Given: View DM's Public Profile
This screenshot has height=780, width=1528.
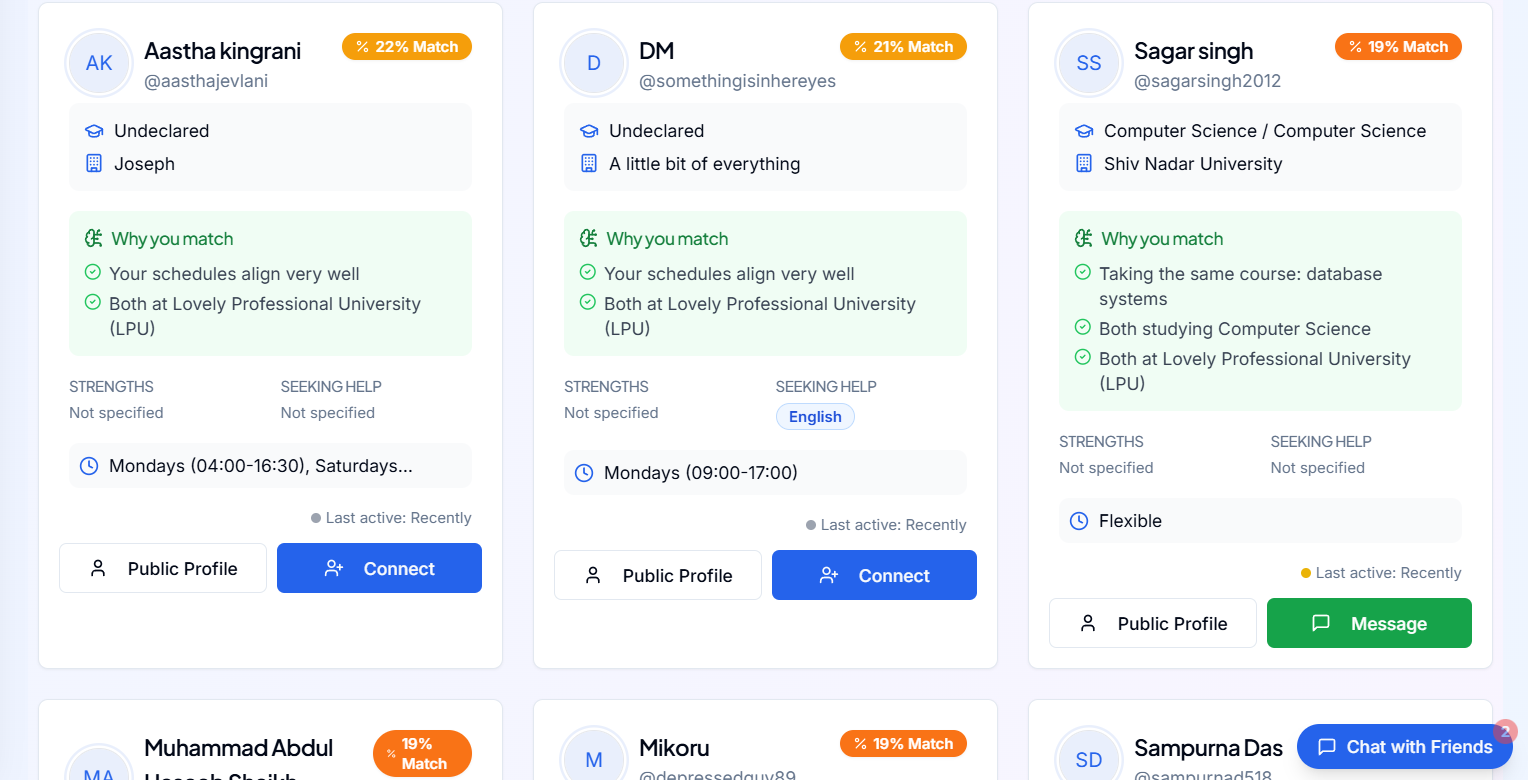Looking at the screenshot, I should (x=658, y=575).
